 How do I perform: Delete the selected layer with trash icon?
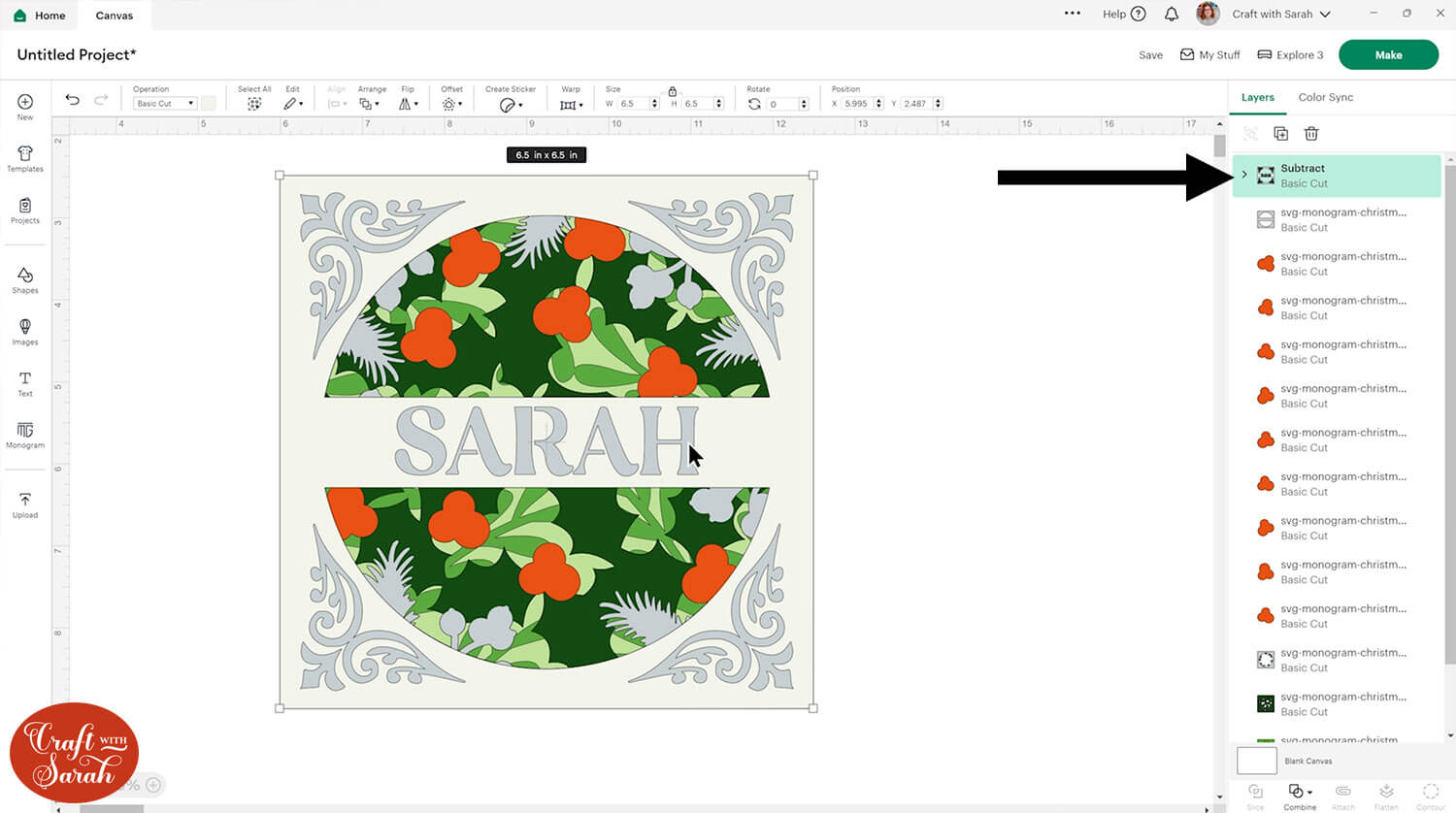coord(1311,134)
